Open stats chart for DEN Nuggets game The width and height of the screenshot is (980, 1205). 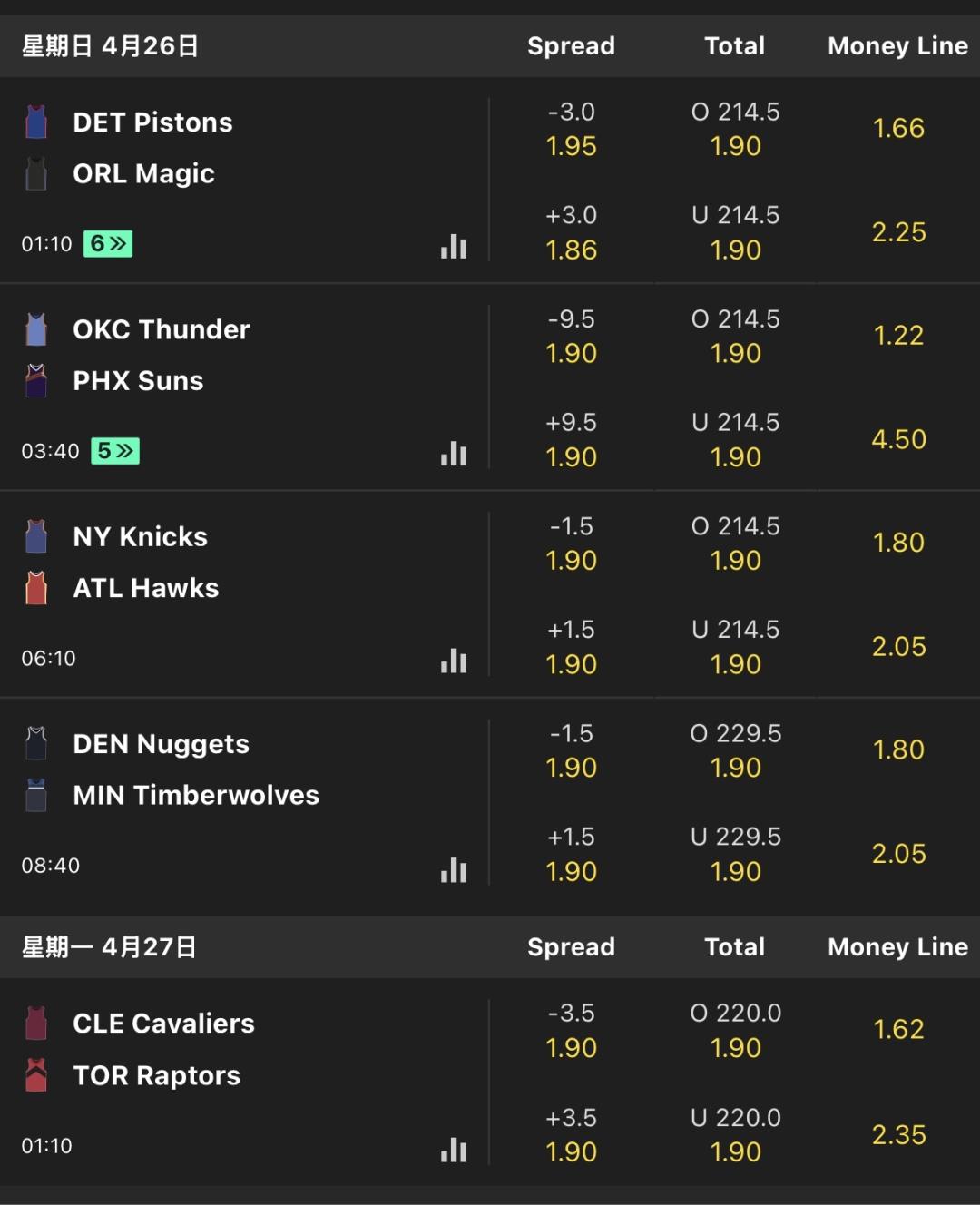(454, 869)
